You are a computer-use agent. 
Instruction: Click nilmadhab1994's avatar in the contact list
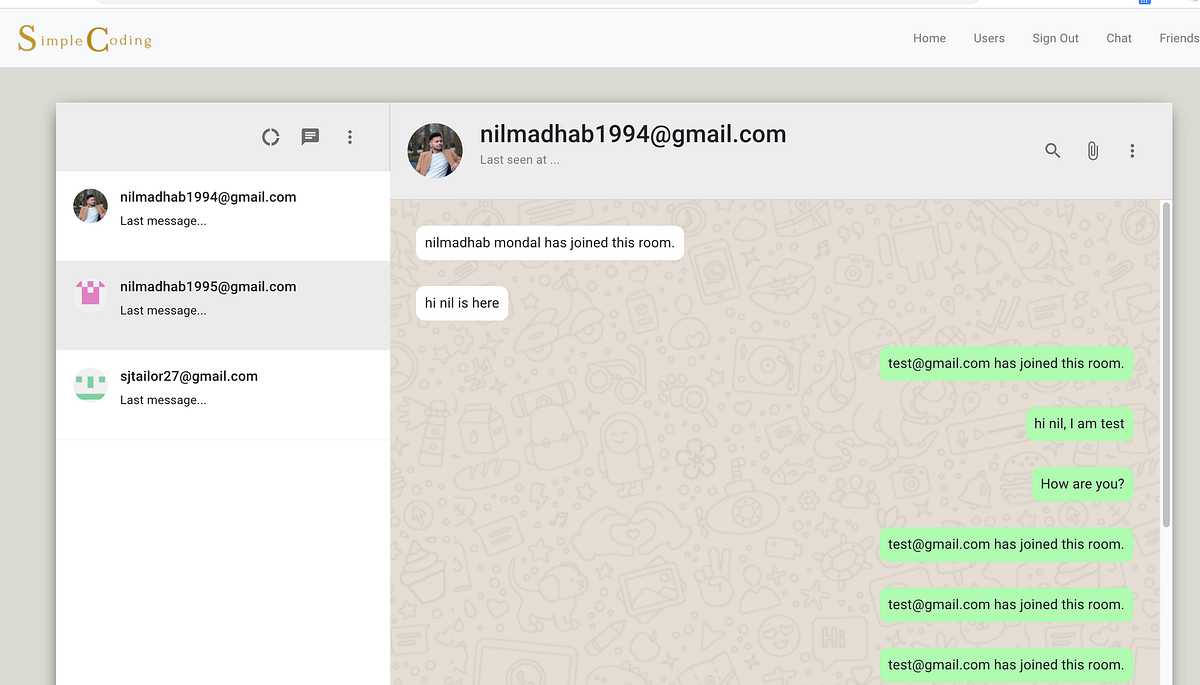(x=90, y=205)
